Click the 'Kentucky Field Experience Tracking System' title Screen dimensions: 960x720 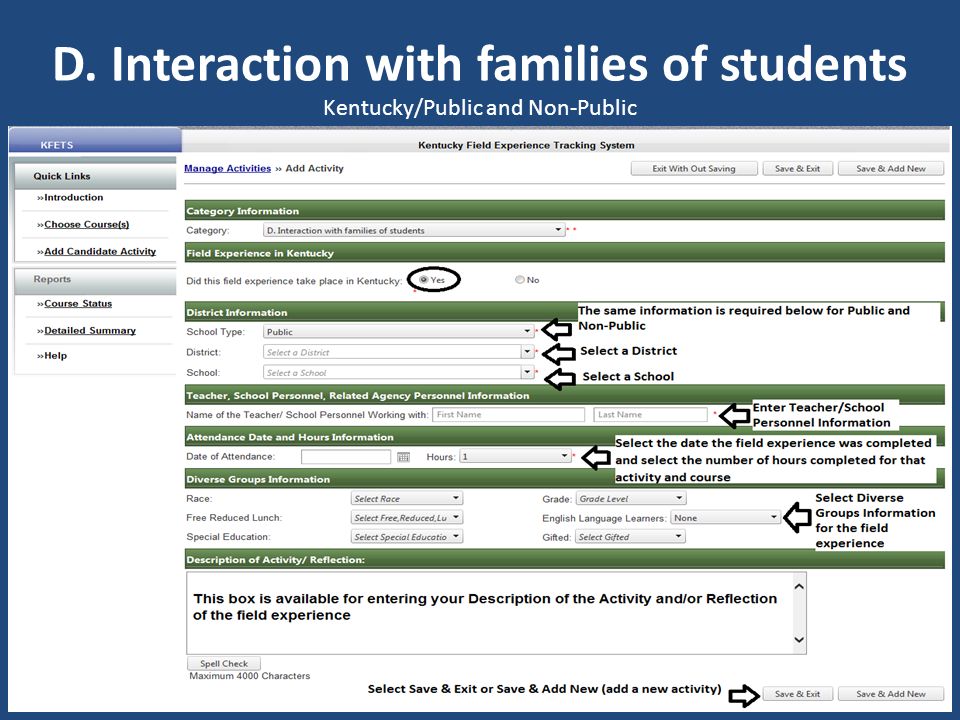click(x=526, y=145)
